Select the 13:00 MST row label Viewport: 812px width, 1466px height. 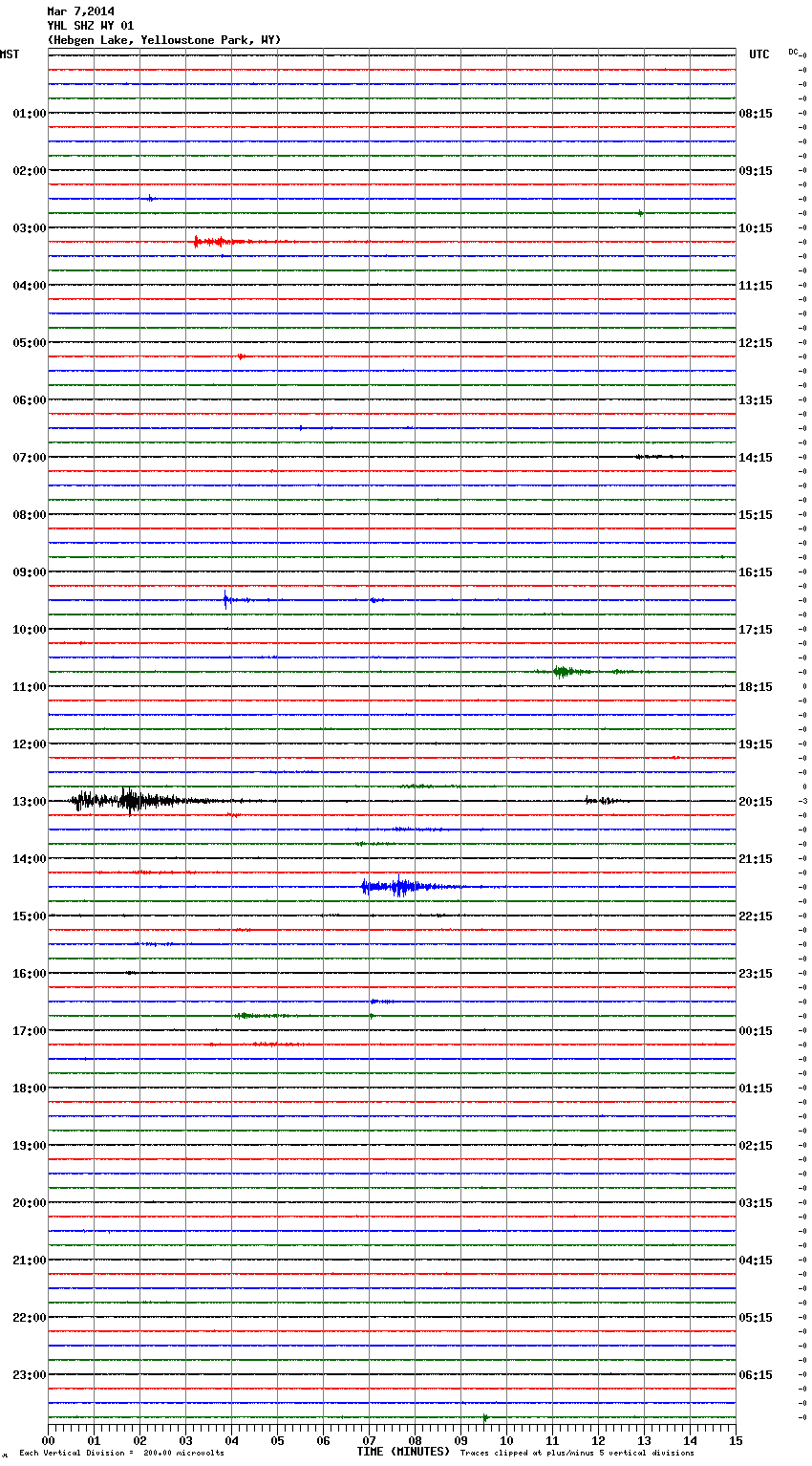click(30, 802)
